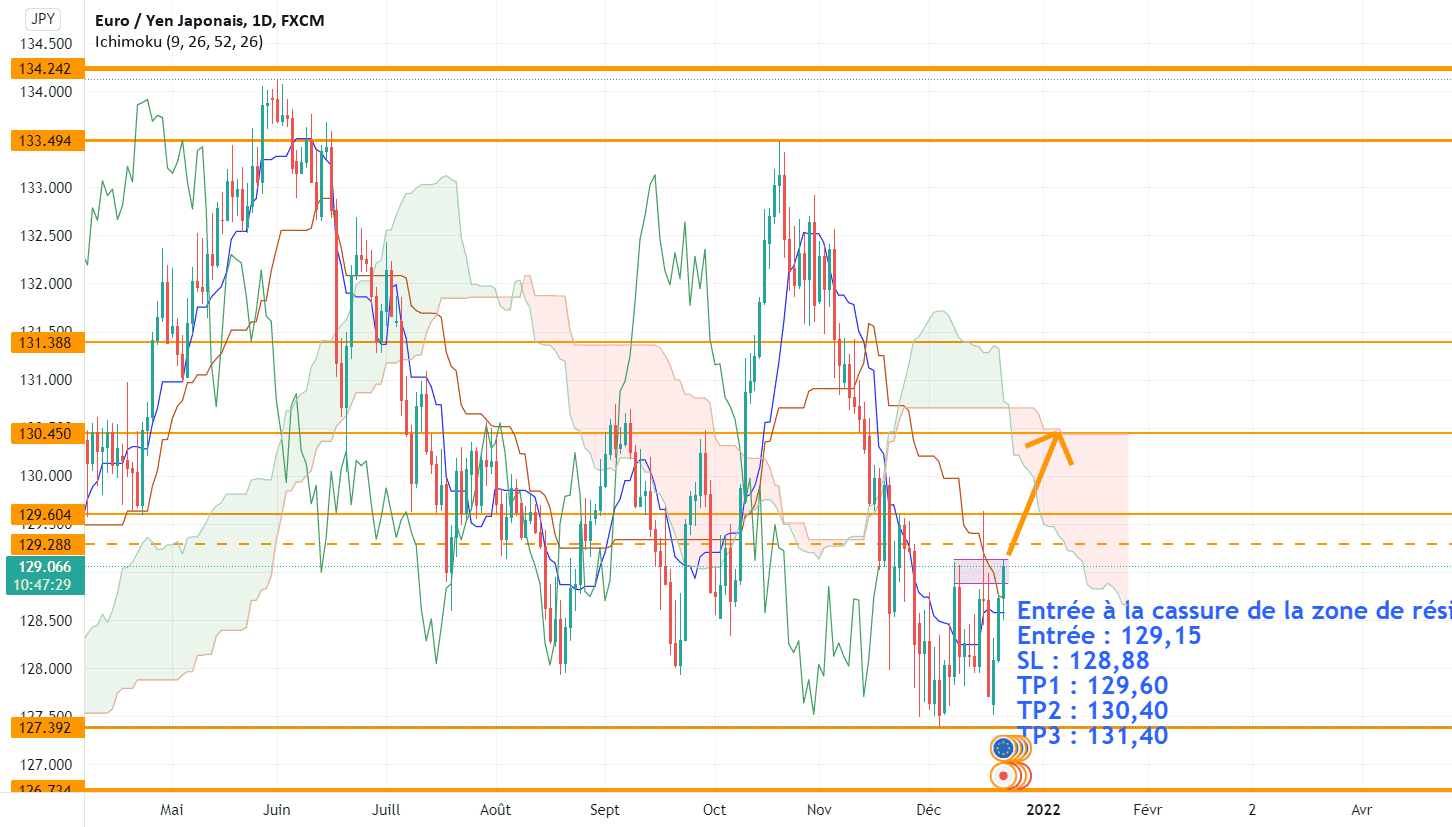Viewport: 1452px width, 827px height.
Task: Click the 128.000 price axis value
Action: [46, 669]
